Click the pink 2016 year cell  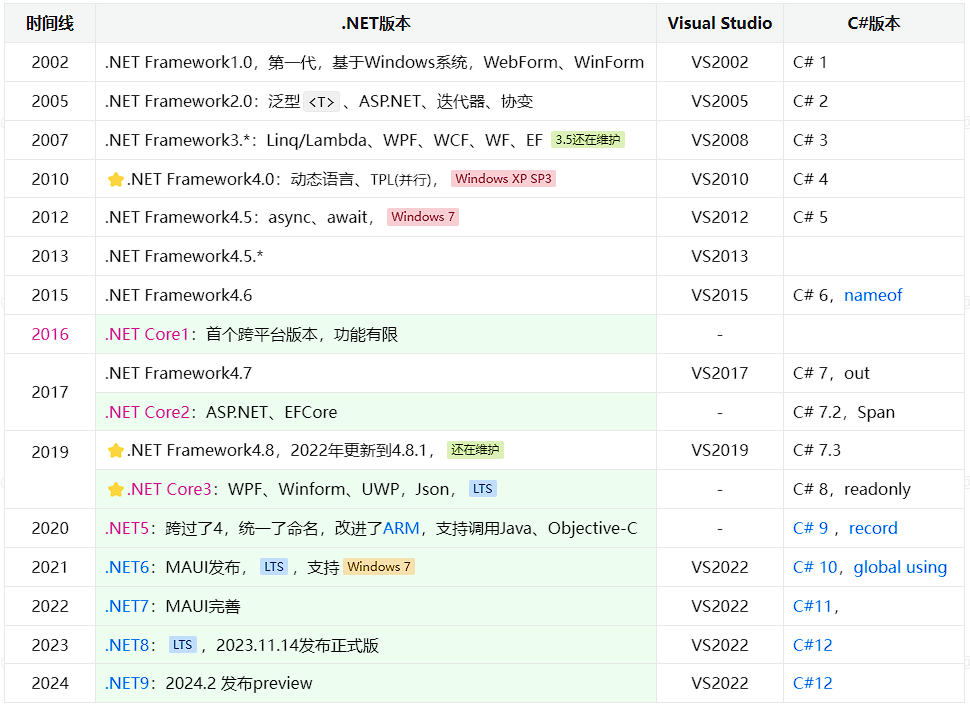50,334
